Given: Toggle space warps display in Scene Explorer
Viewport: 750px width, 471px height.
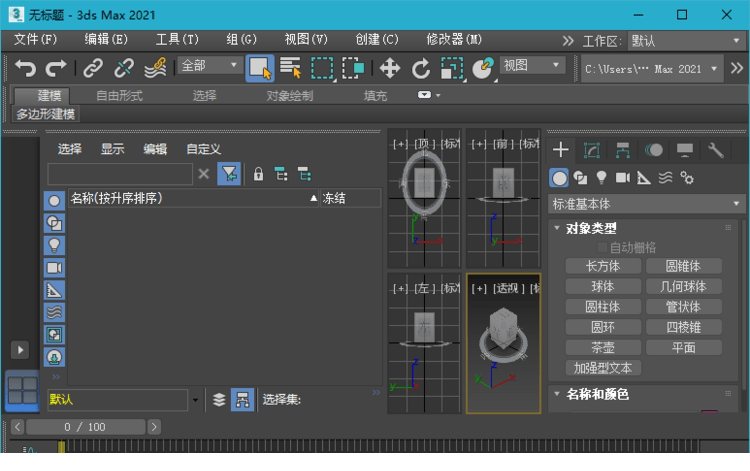Looking at the screenshot, I should (x=54, y=312).
